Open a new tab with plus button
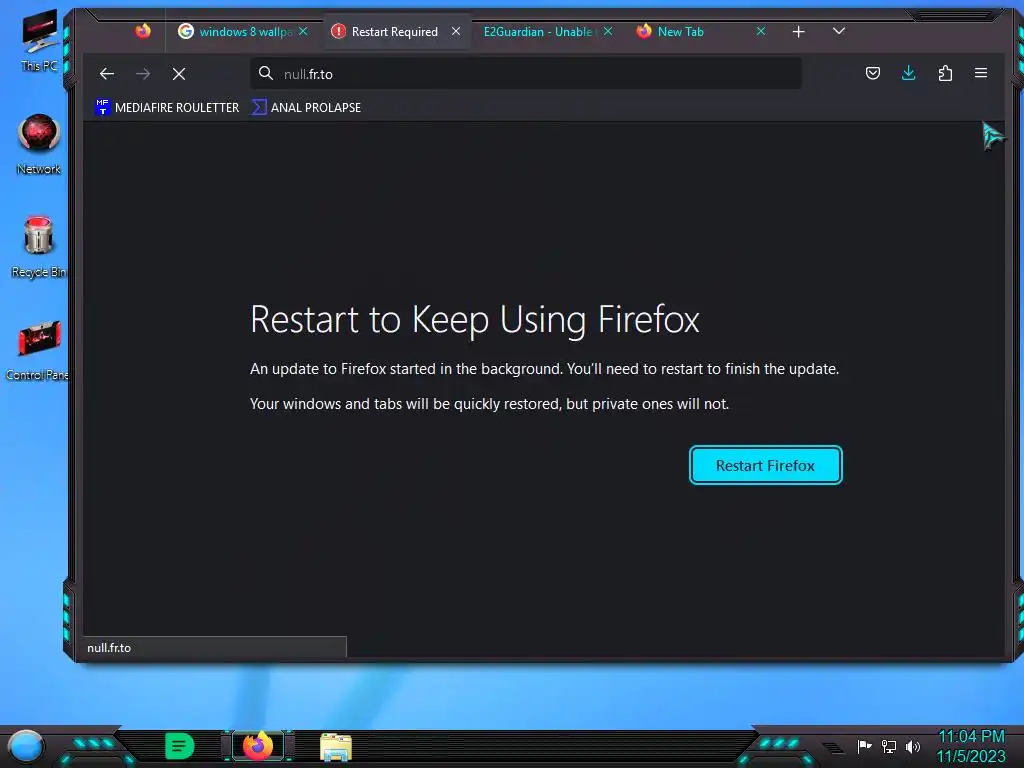1024x768 pixels. click(x=799, y=32)
